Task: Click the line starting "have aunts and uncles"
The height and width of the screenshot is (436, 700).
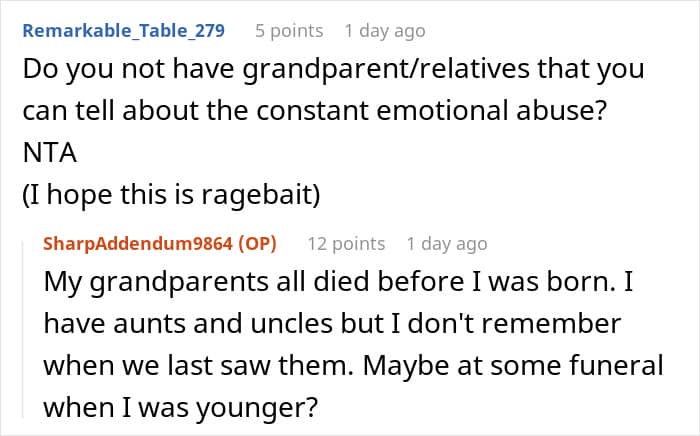Action: [332, 325]
